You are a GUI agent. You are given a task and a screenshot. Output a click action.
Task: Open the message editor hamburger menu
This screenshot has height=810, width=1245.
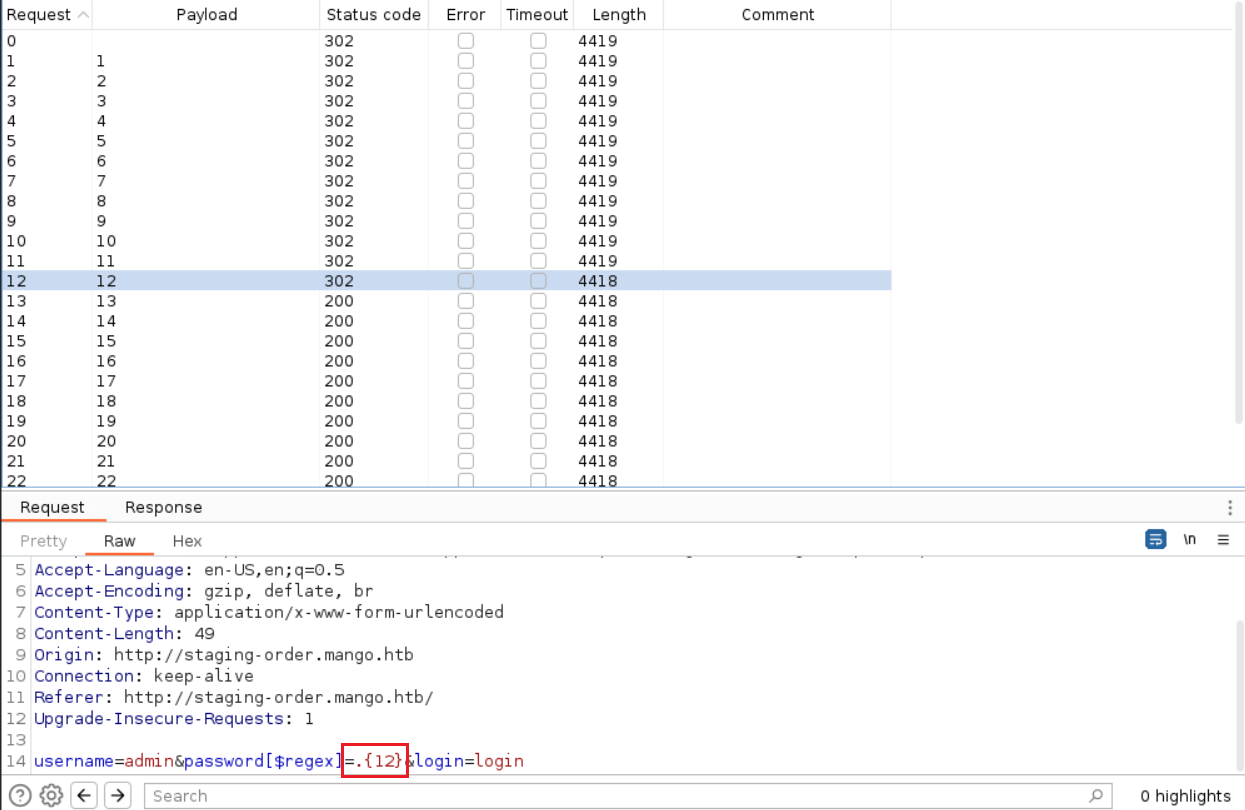(x=1223, y=540)
